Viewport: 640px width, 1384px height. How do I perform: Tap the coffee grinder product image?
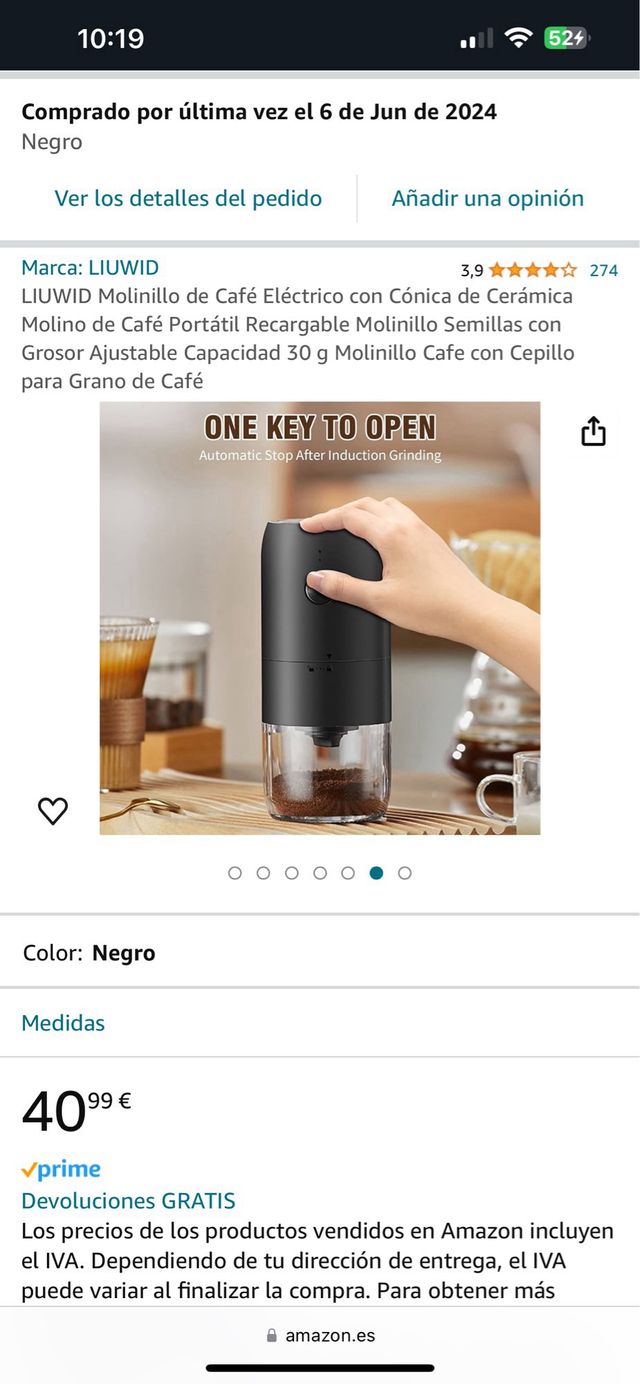click(x=320, y=618)
